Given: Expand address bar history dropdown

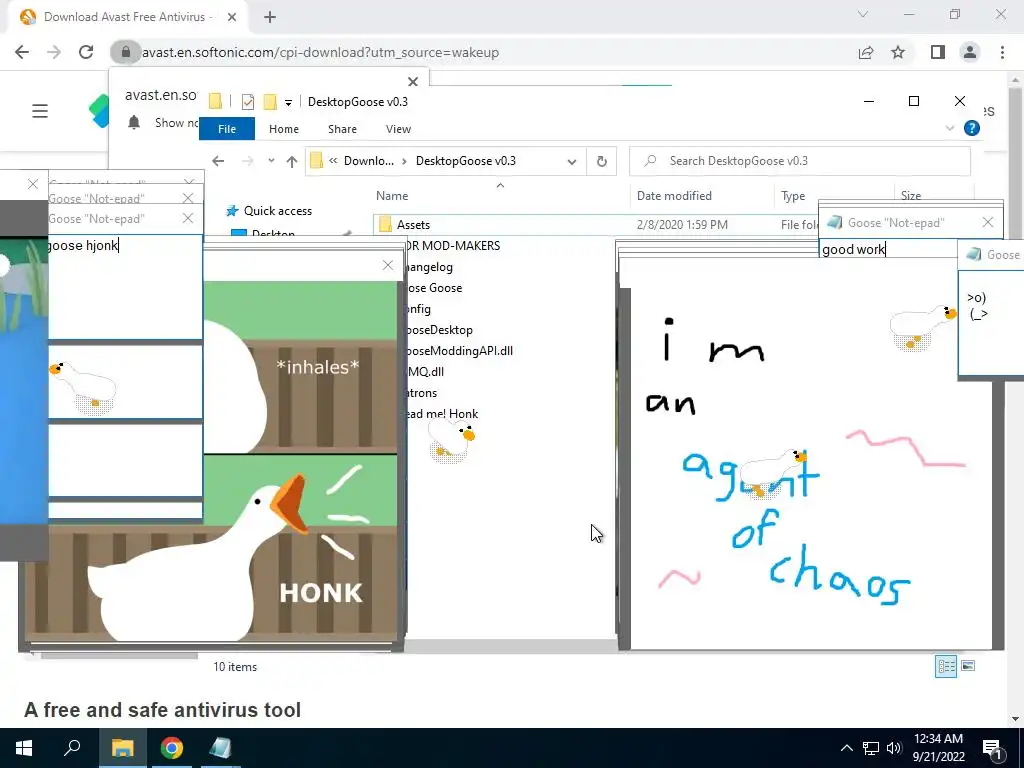Looking at the screenshot, I should (572, 161).
